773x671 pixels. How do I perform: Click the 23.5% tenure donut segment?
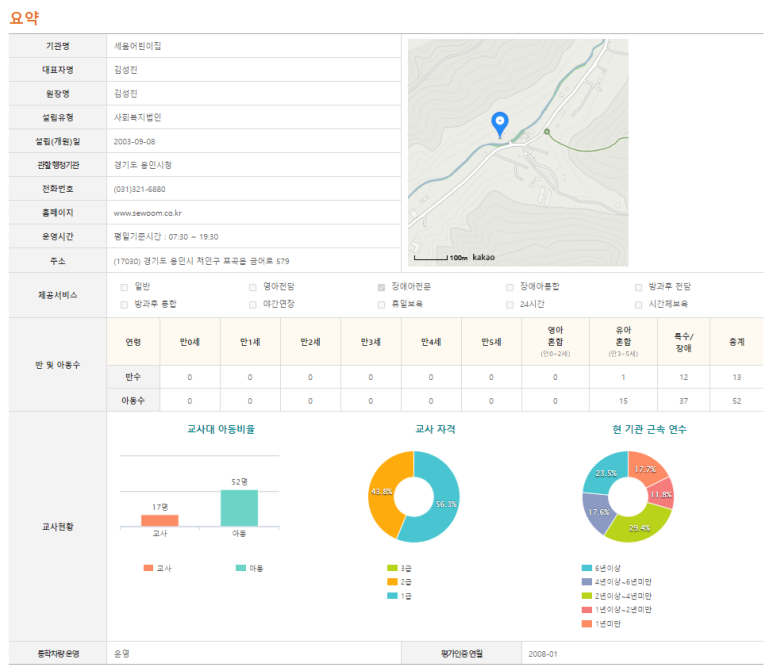[x=606, y=473]
